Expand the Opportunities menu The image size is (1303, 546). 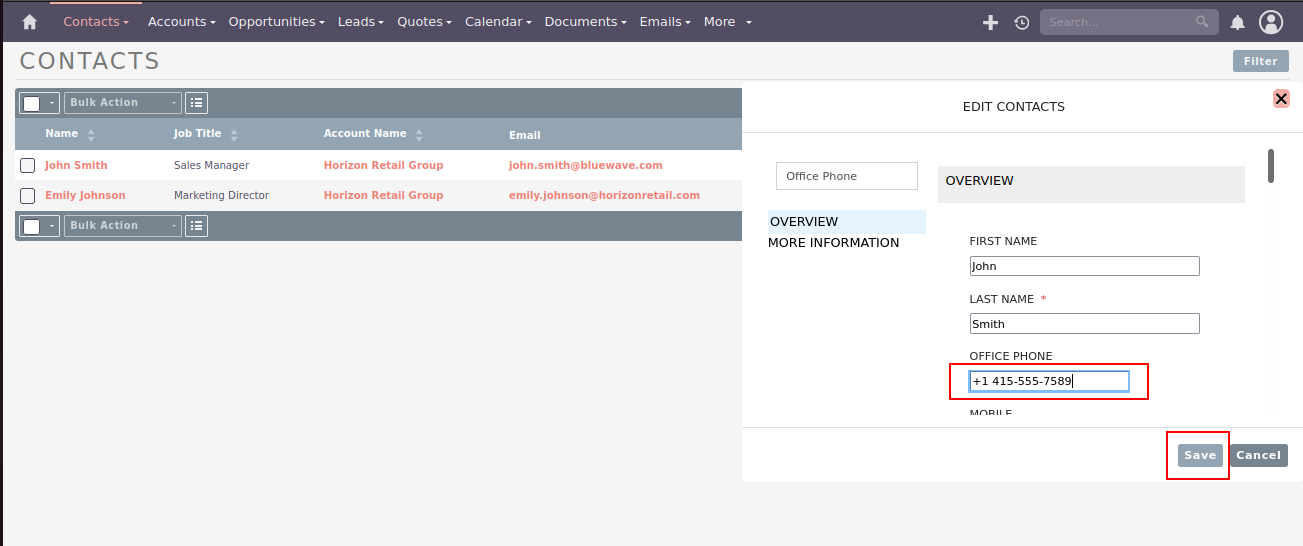pos(277,21)
